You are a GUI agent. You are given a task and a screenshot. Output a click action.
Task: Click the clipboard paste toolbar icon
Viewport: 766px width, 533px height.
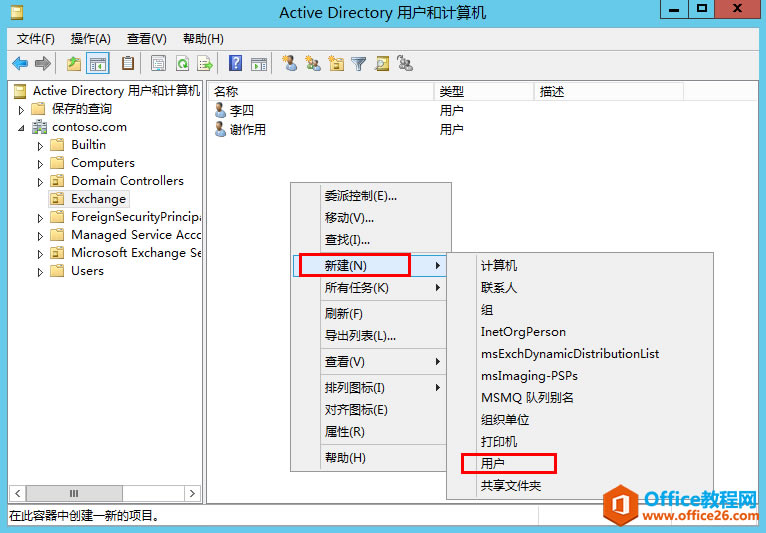coord(128,63)
